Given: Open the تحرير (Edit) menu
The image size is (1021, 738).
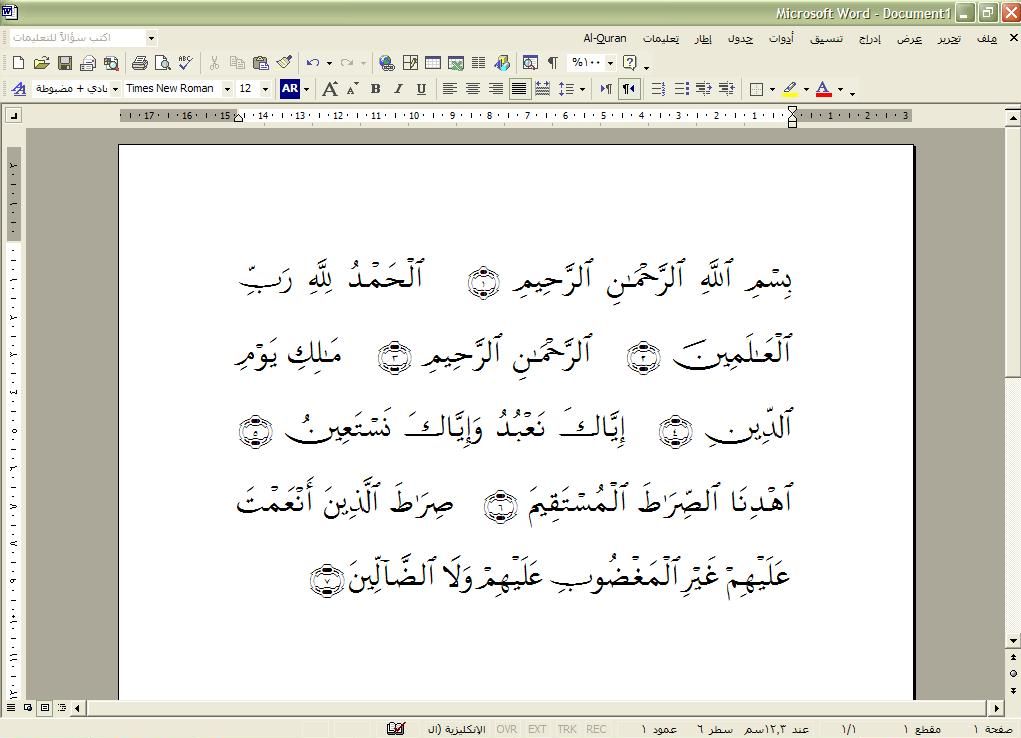Looking at the screenshot, I should (949, 38).
